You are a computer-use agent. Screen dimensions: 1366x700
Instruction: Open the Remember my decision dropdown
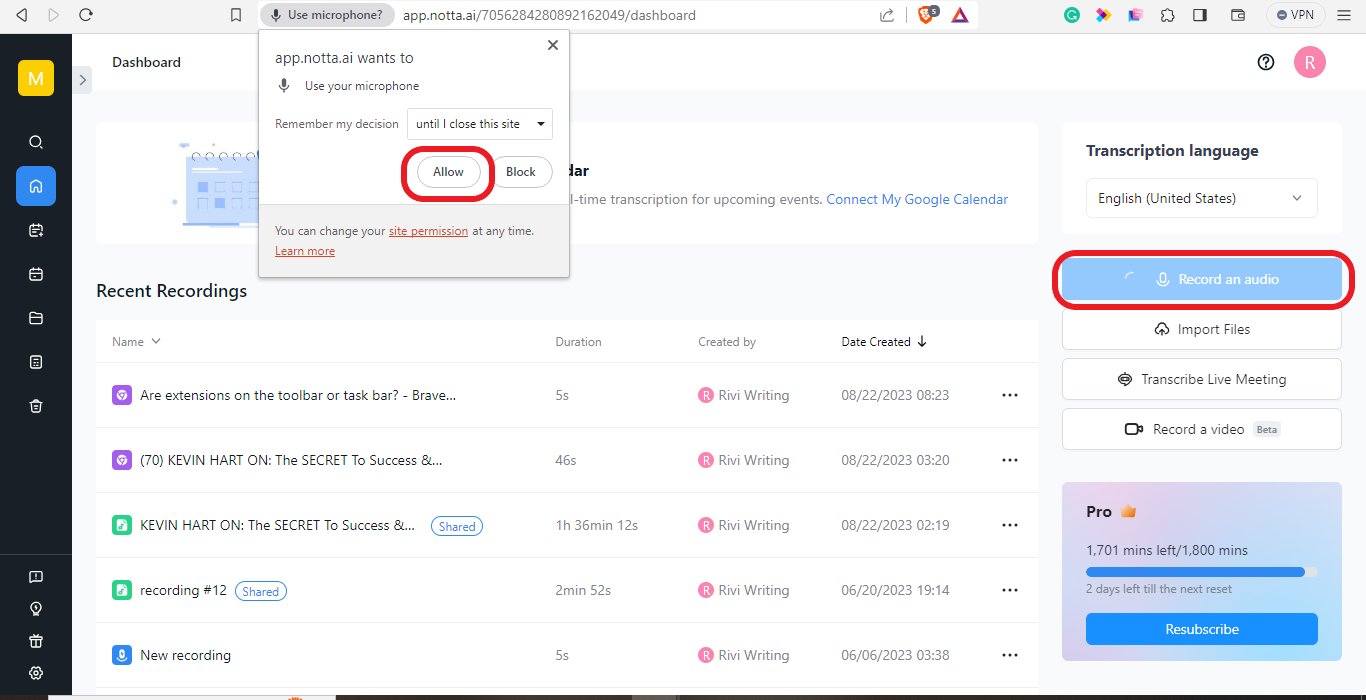(x=480, y=124)
